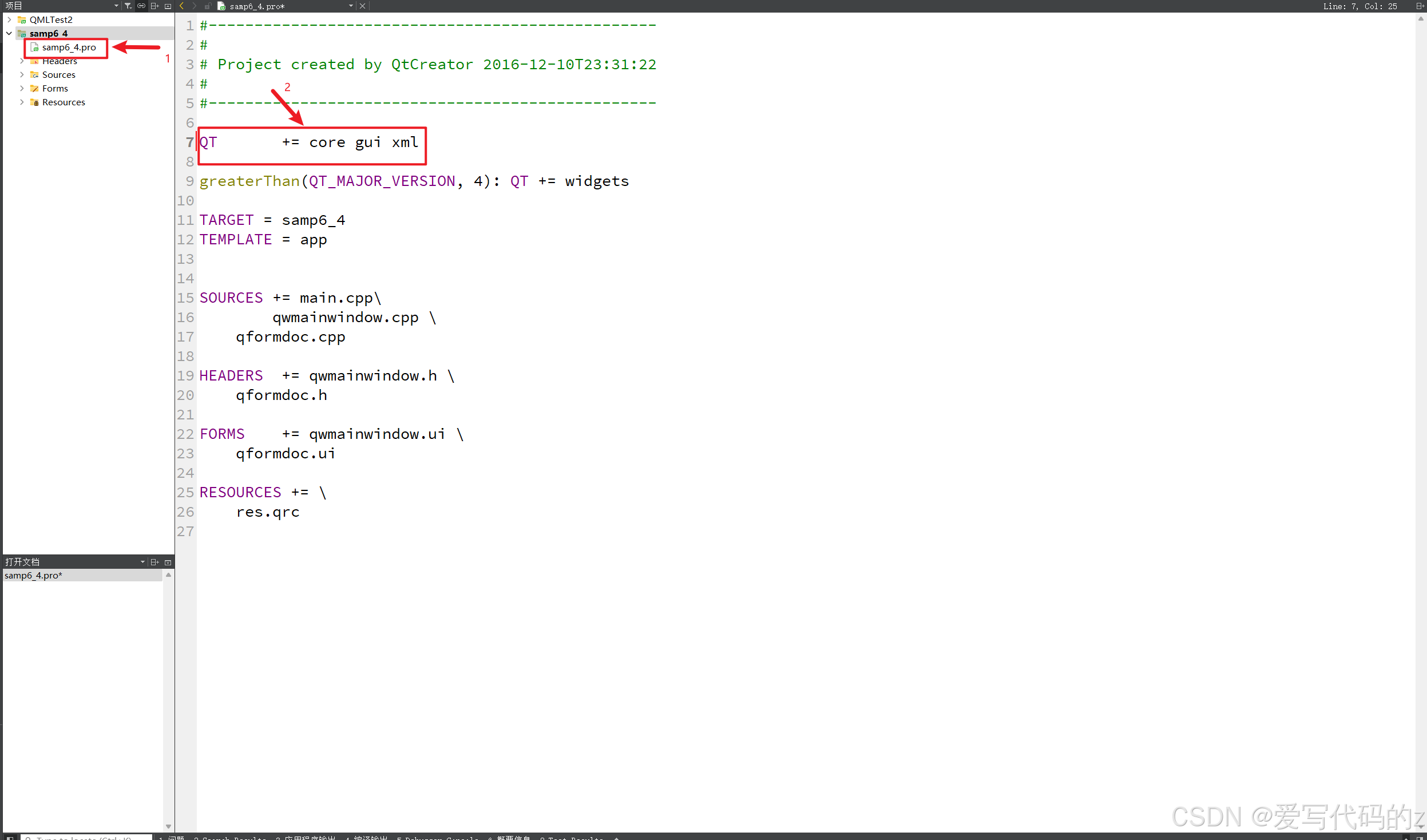
Task: Click the split editor icon at top right
Action: coord(1420,6)
